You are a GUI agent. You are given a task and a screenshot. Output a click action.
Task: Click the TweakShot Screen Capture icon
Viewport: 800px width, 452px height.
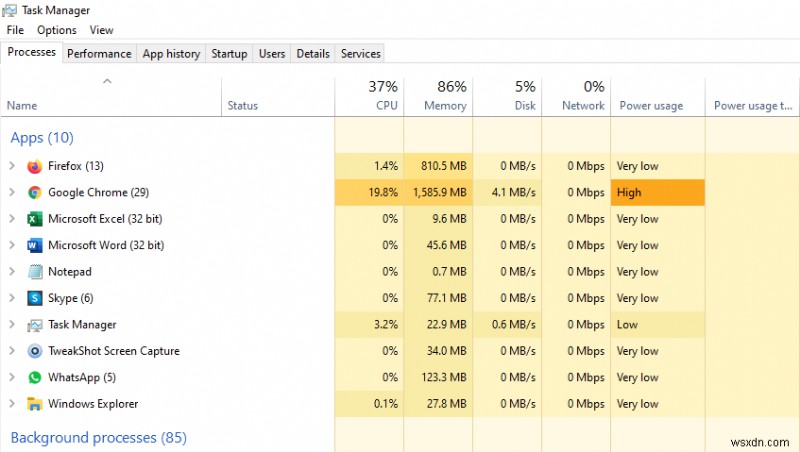tap(35, 351)
